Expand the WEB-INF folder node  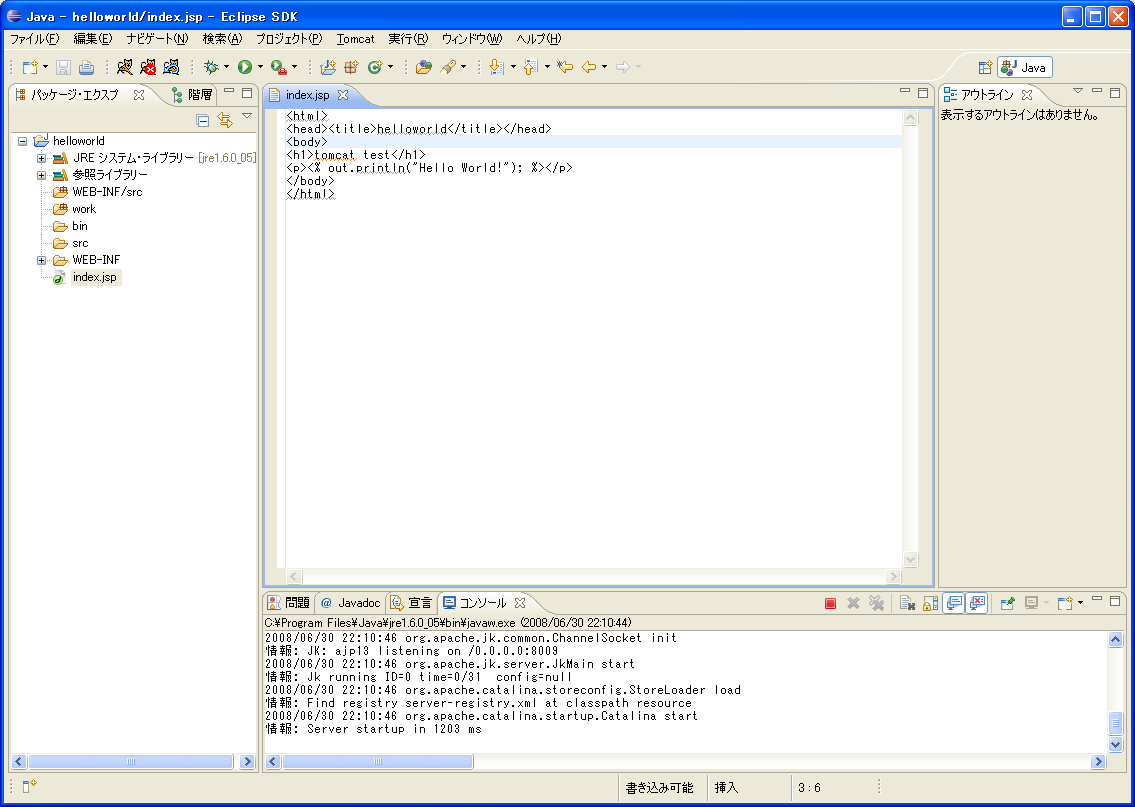coord(41,261)
